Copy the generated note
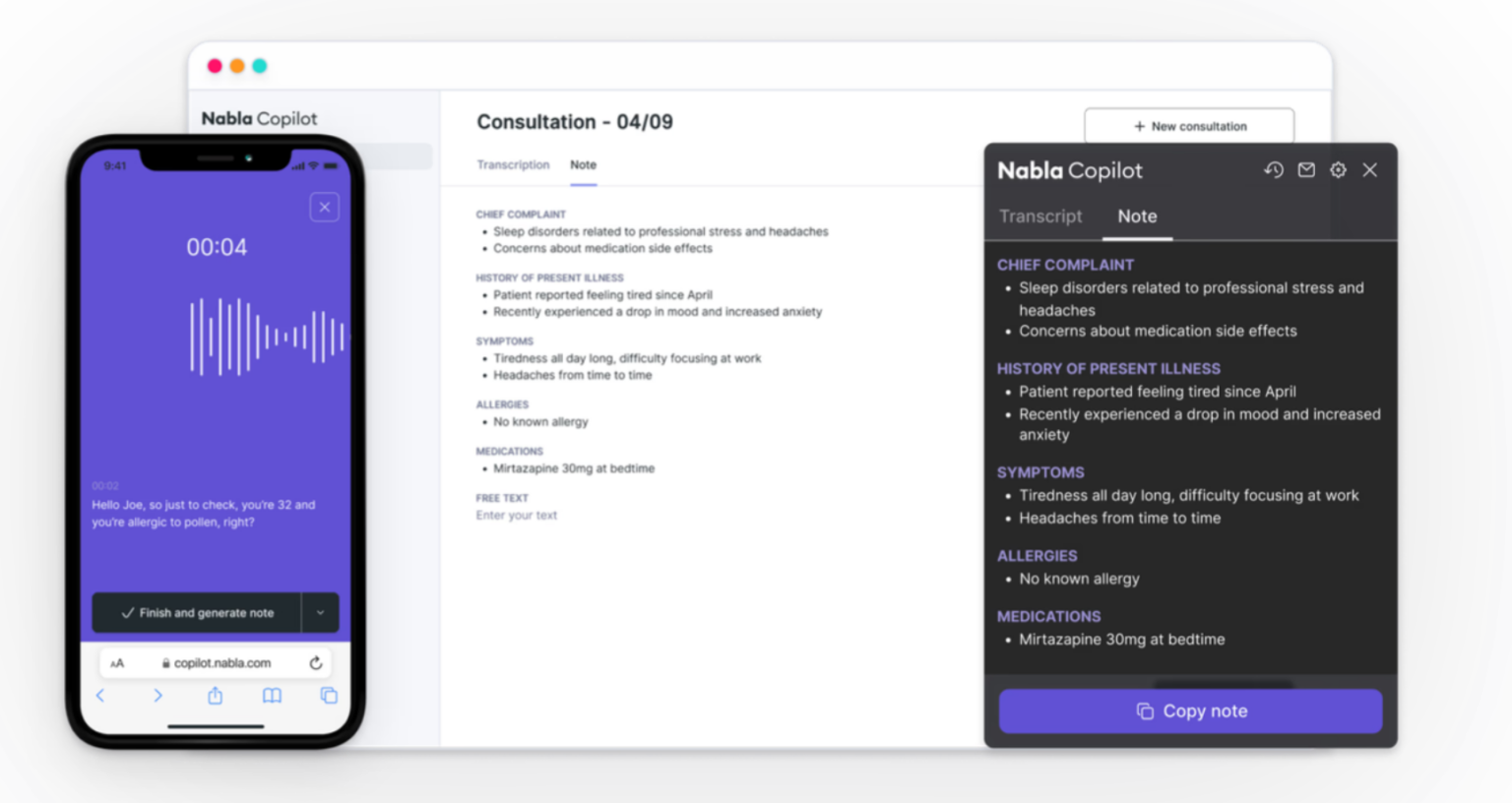1512x803 pixels. tap(1189, 710)
